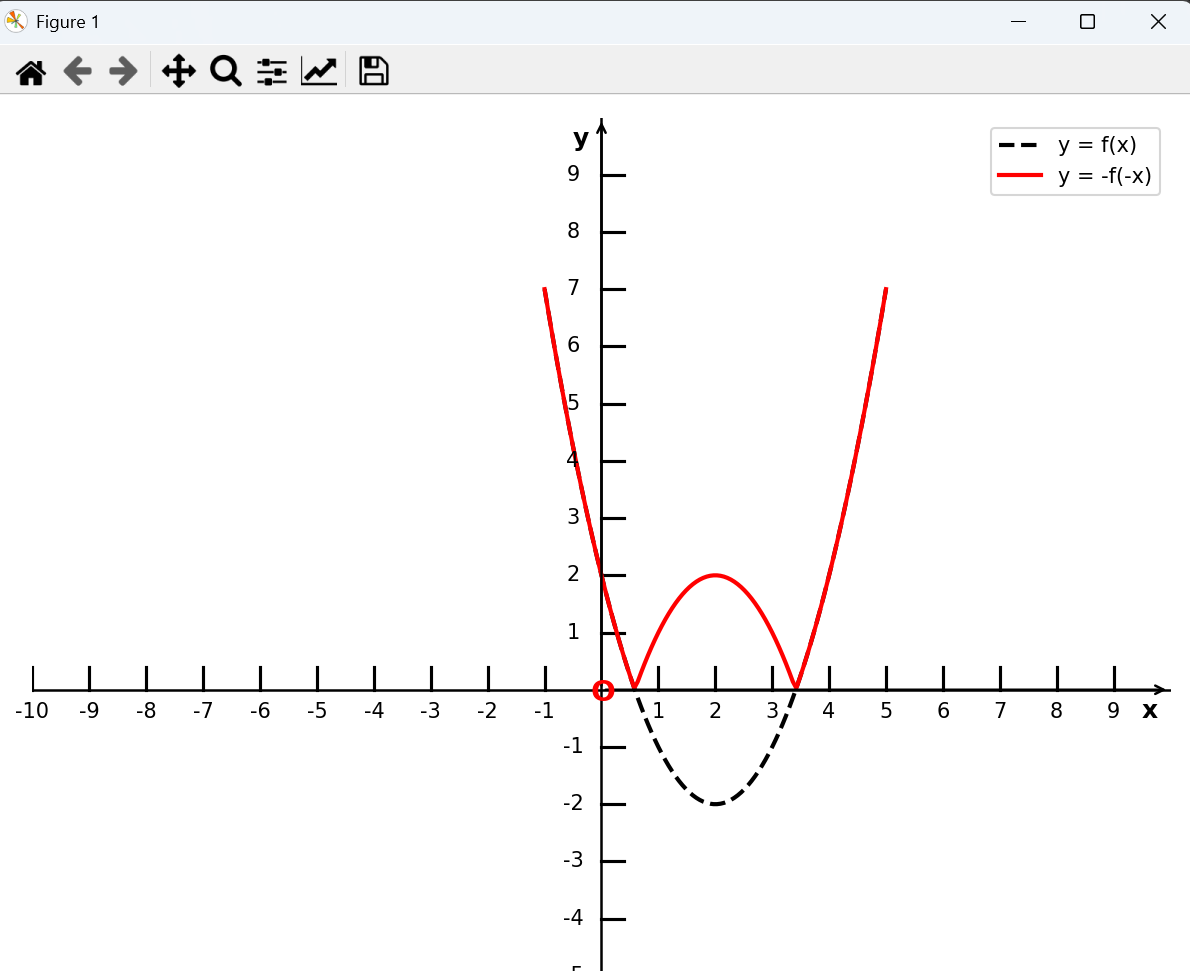Viewport: 1190px width, 971px height.
Task: Go forward to the next view
Action: click(x=123, y=72)
